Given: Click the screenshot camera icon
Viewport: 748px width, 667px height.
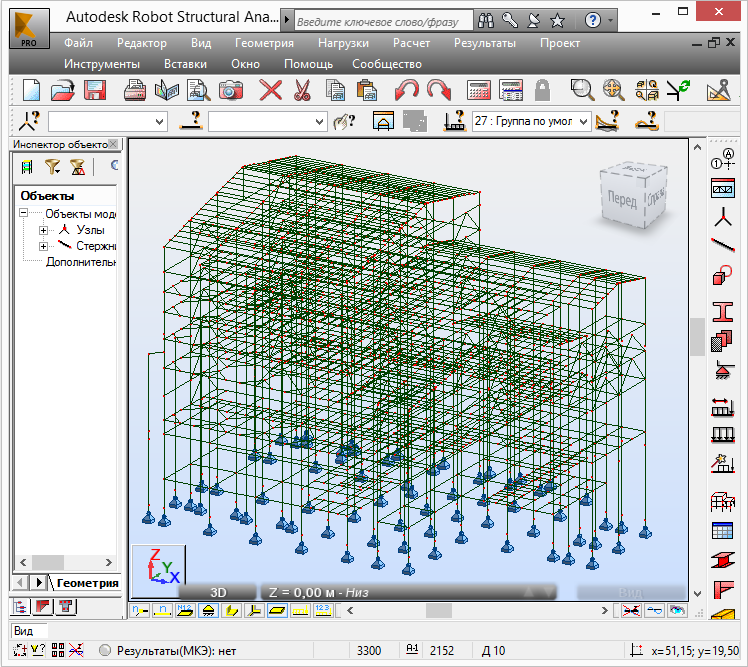Looking at the screenshot, I should pyautogui.click(x=232, y=90).
